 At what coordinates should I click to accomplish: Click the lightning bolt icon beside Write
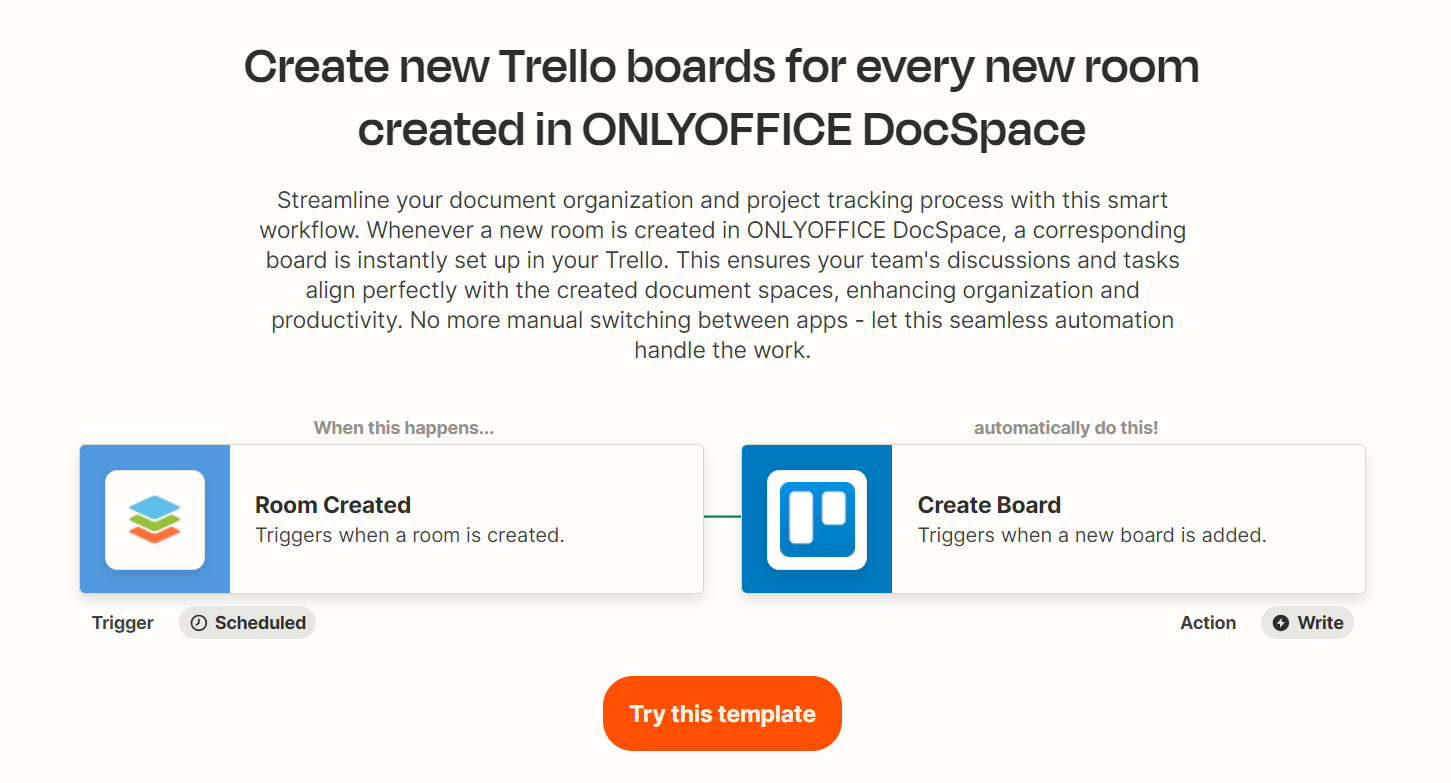click(1281, 623)
